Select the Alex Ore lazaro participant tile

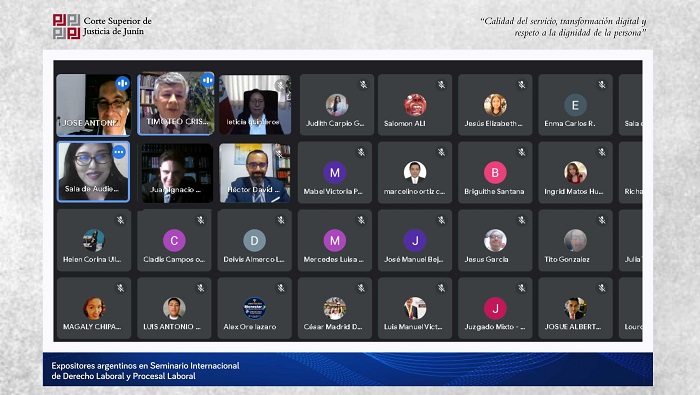point(254,308)
